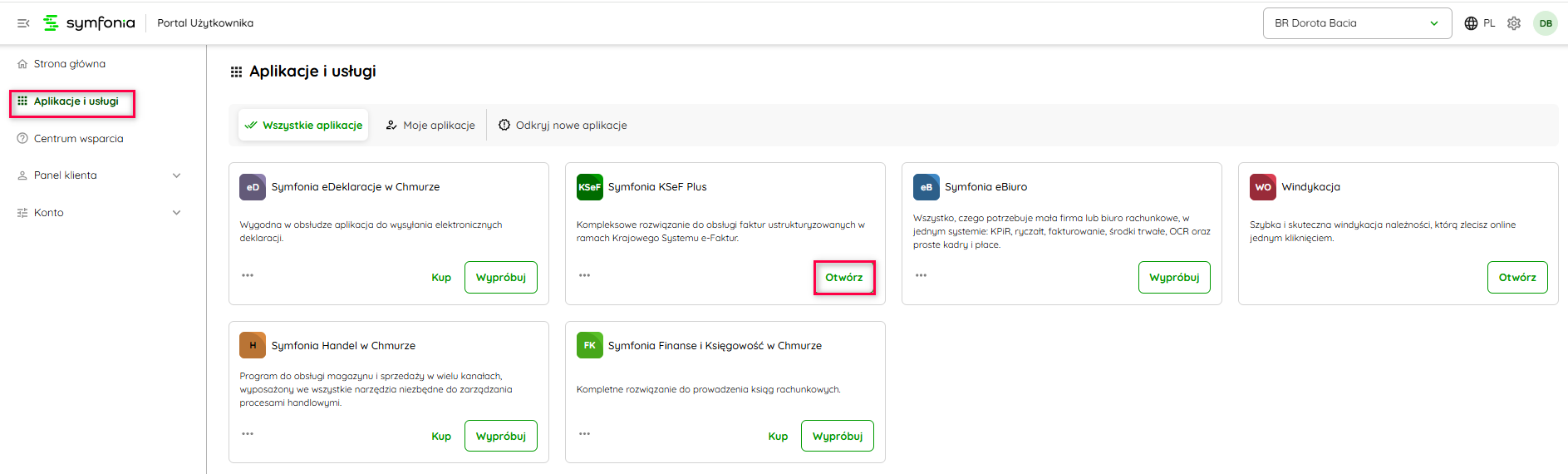1568x474 pixels.
Task: Collapse the sidebar with the hamburger icon
Action: click(23, 23)
